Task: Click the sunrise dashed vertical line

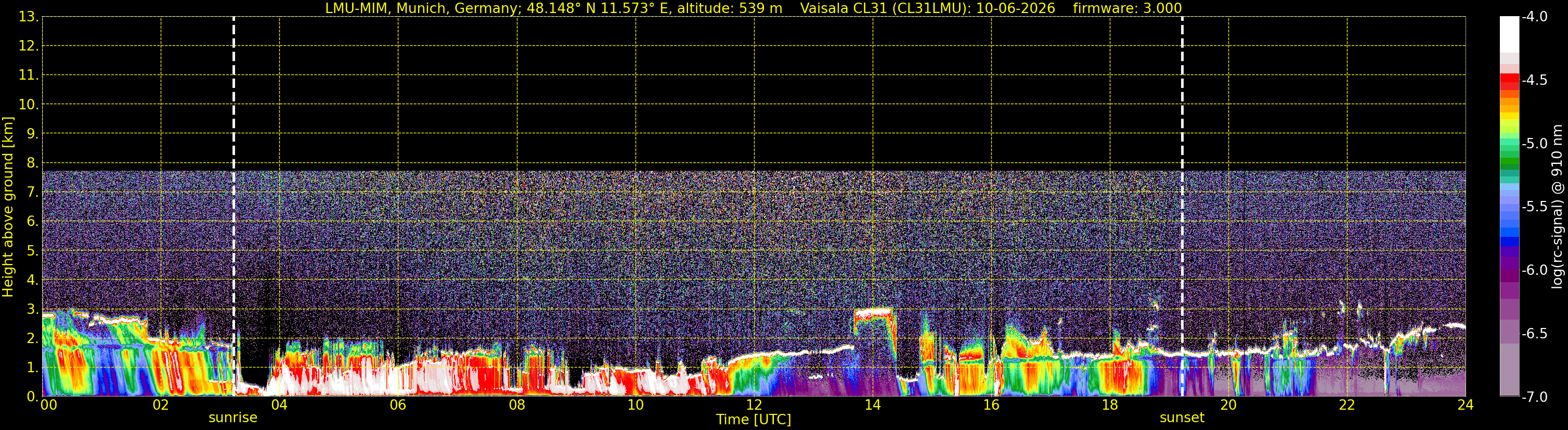Action: (234, 206)
